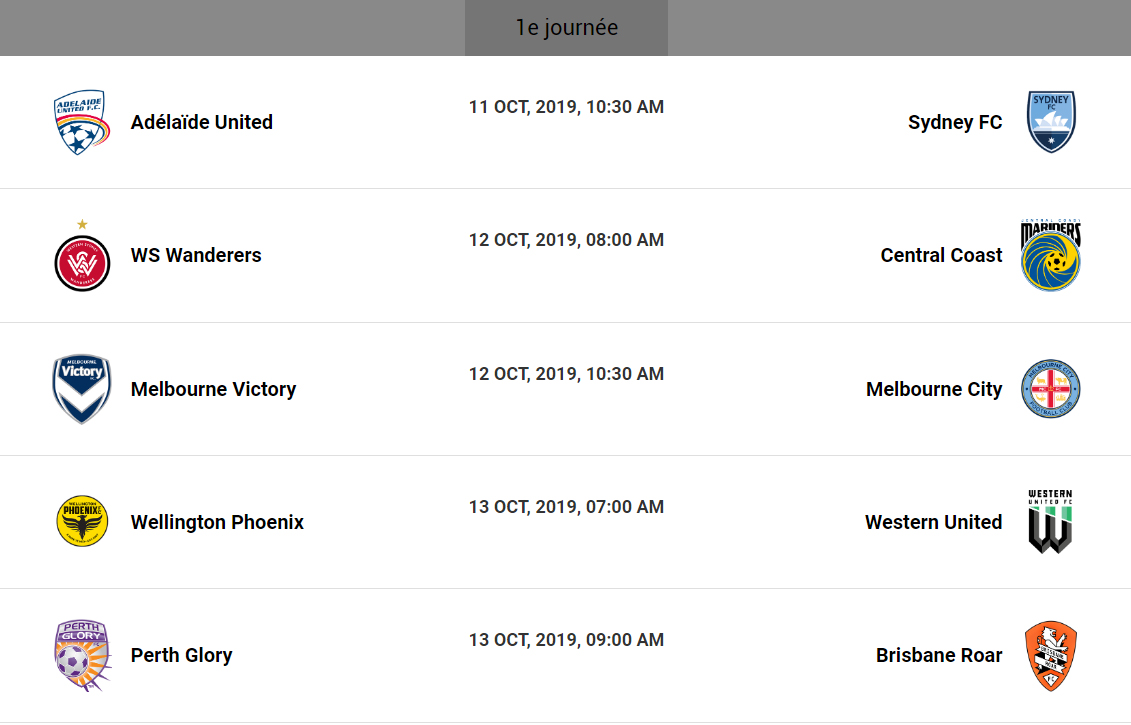Click the Western United logo
Viewport: 1131px width, 725px height.
click(x=1051, y=521)
